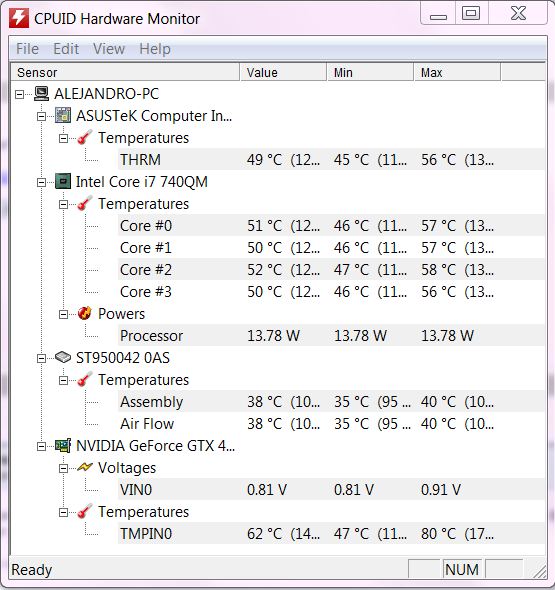Collapse the Voltages section under NVIDIA
Screen dimensions: 555x590
[x=64, y=468]
